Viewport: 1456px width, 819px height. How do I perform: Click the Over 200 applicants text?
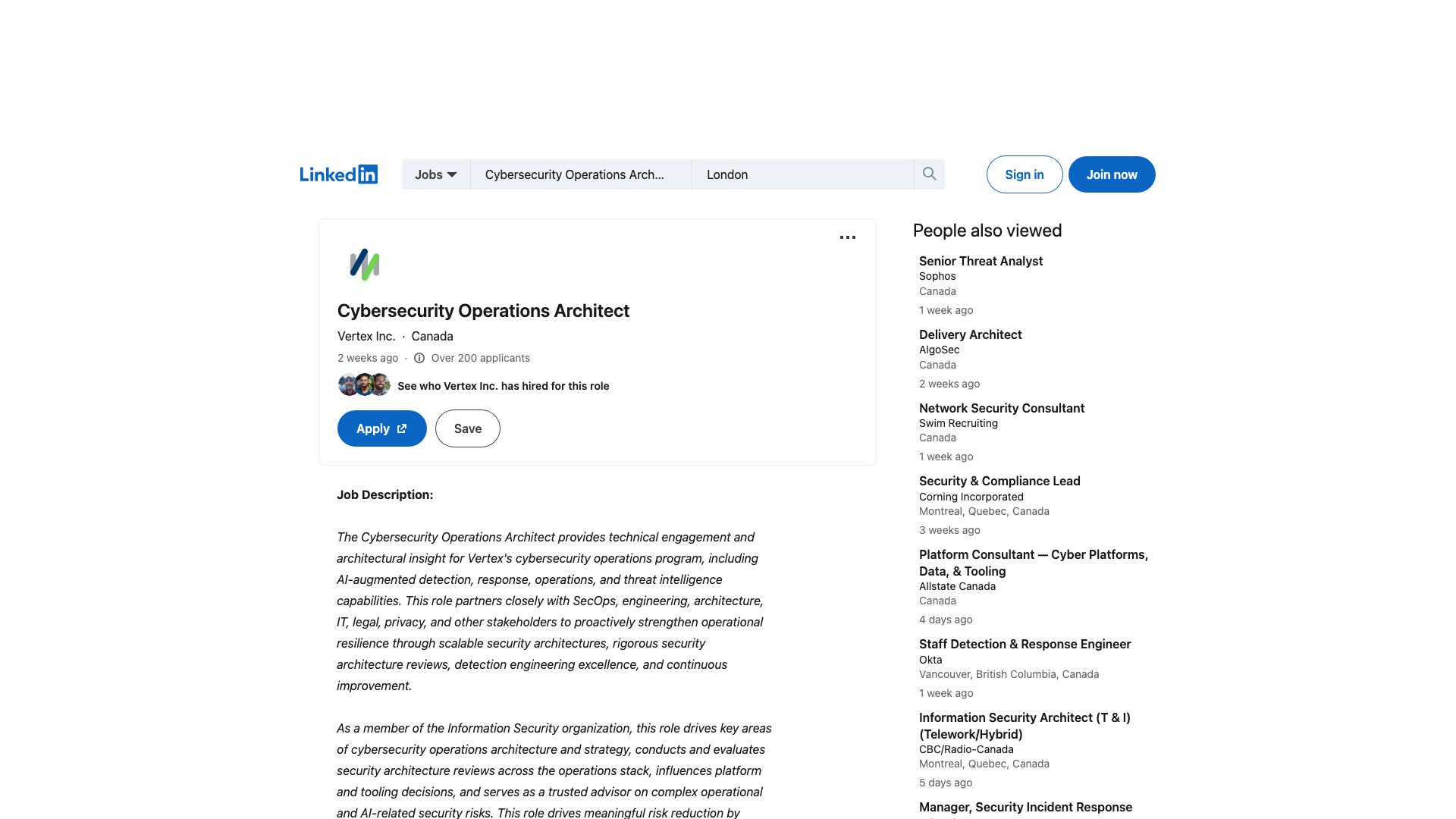pos(481,358)
